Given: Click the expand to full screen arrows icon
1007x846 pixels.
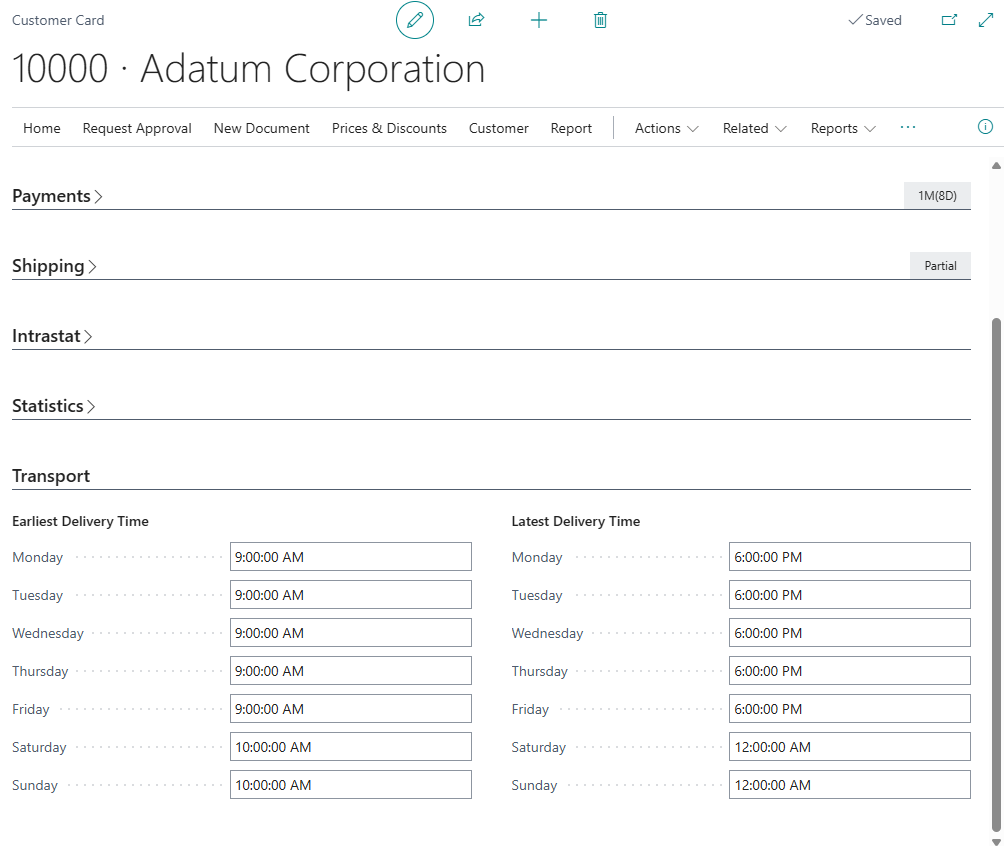Looking at the screenshot, I should coord(985,20).
